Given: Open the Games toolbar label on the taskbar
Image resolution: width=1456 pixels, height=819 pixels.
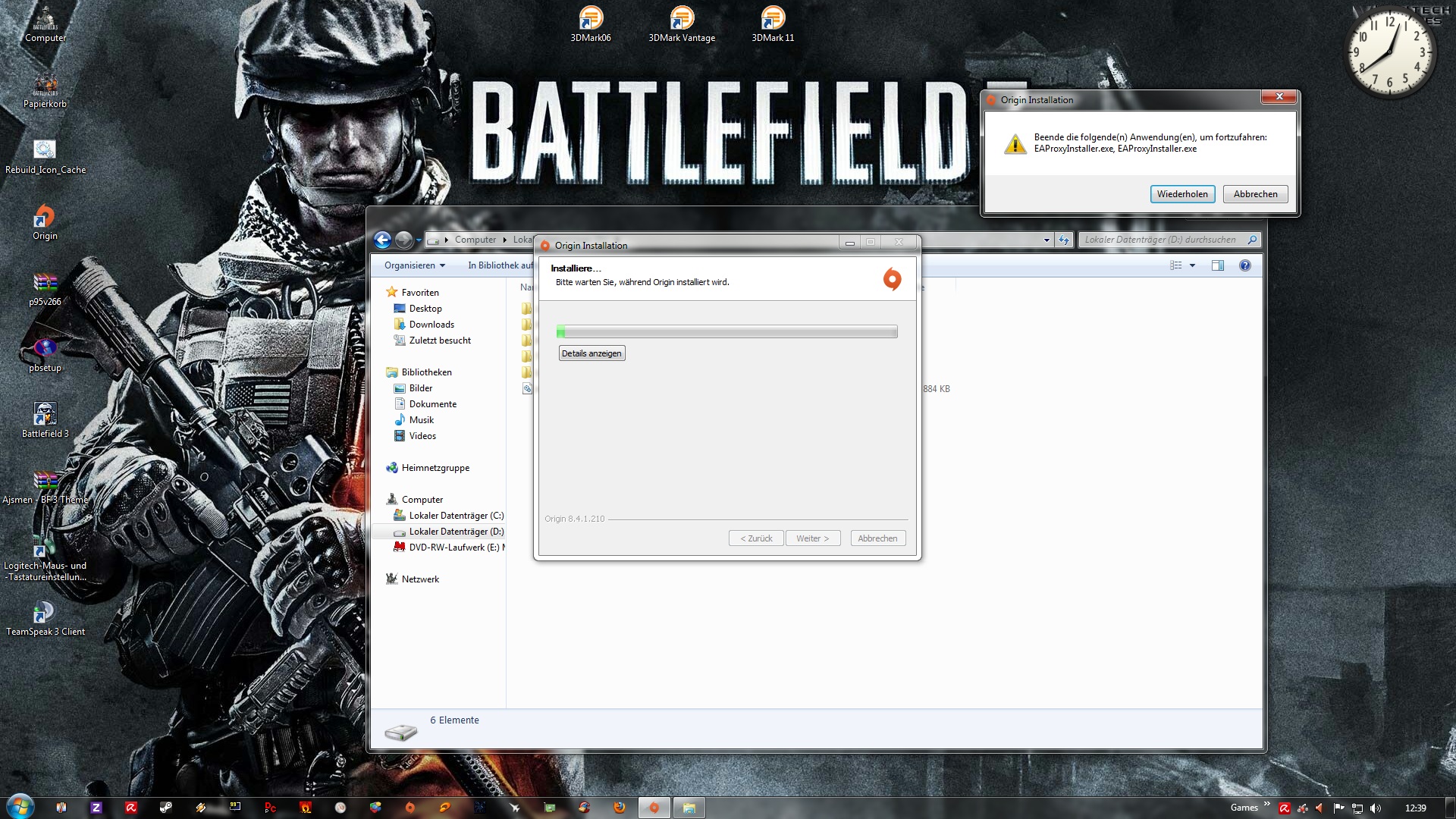Looking at the screenshot, I should (x=1244, y=808).
